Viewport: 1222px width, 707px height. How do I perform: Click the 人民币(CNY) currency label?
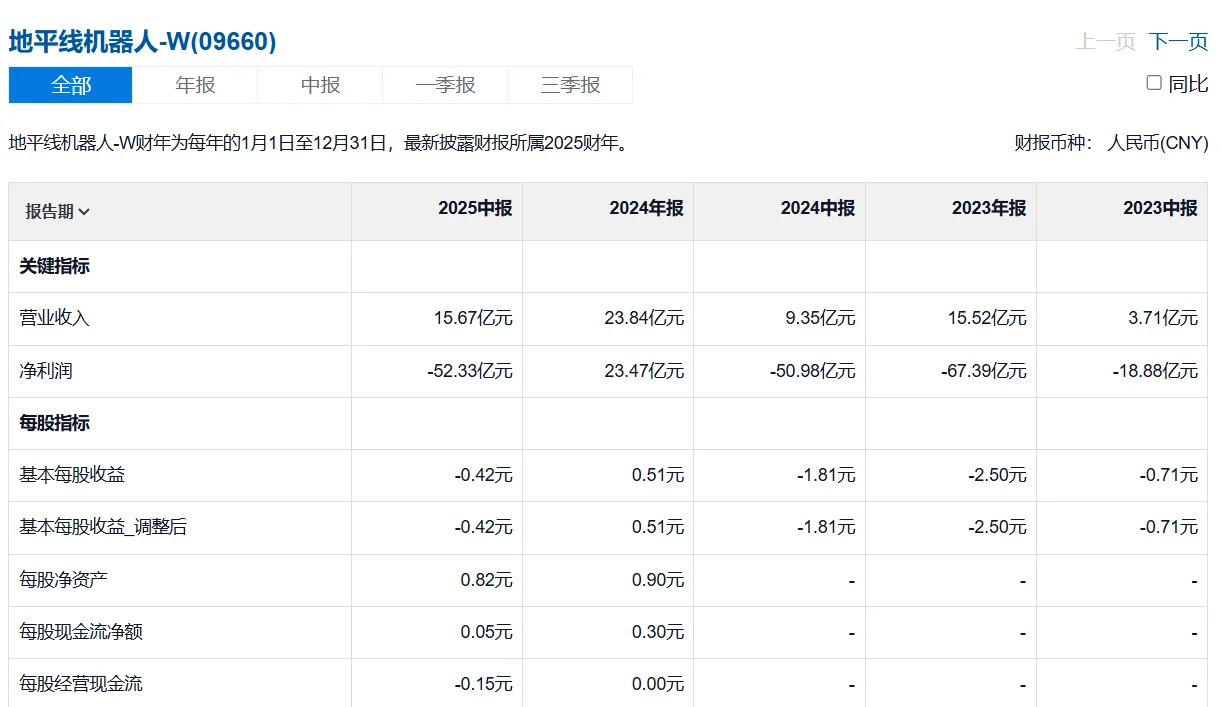pyautogui.click(x=1158, y=143)
